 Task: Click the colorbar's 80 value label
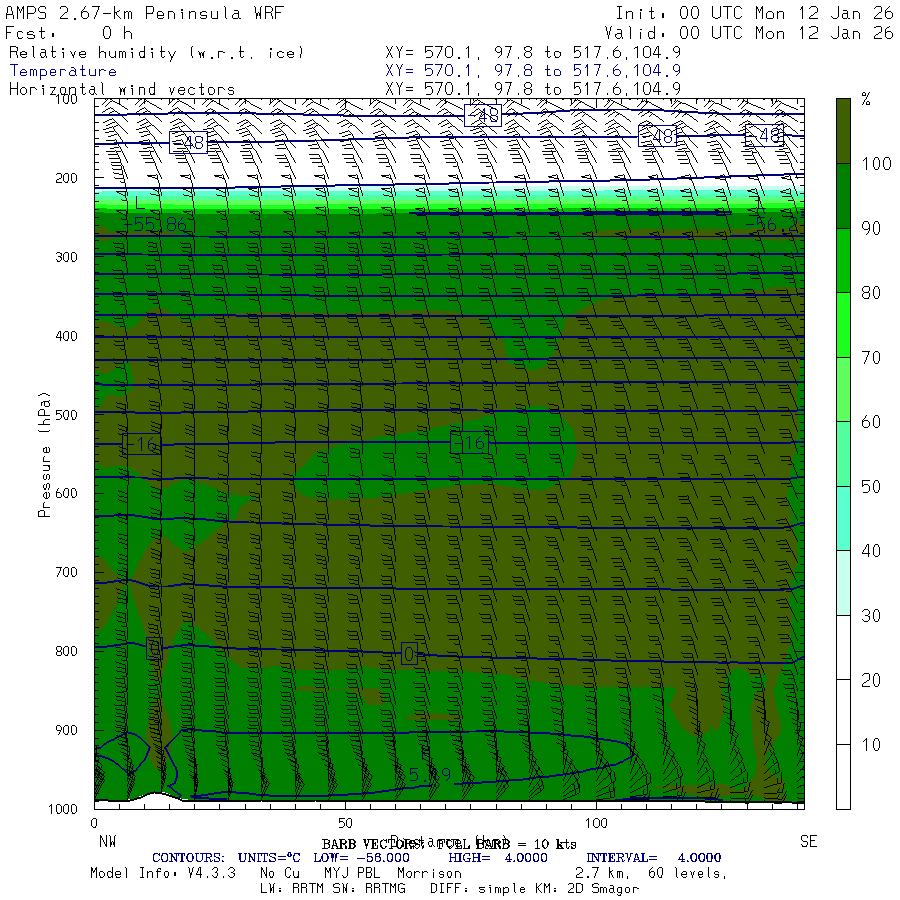[x=871, y=293]
